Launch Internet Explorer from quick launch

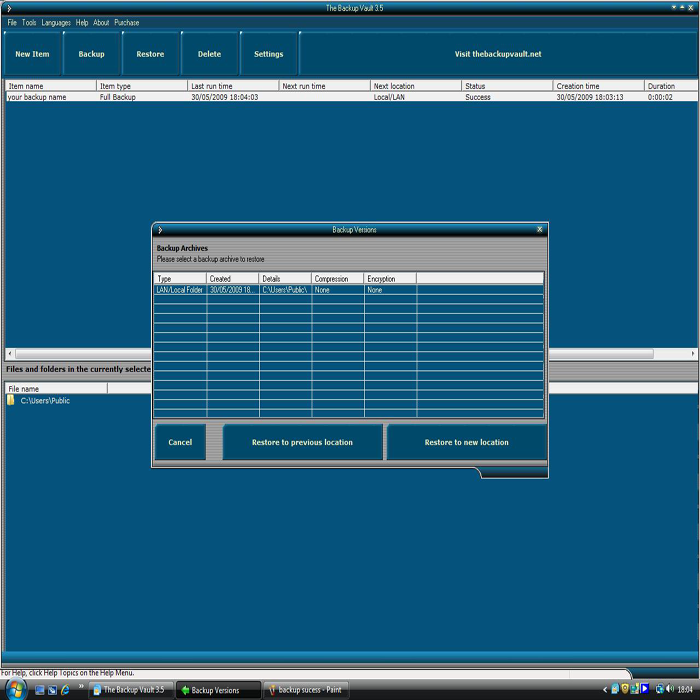click(65, 690)
